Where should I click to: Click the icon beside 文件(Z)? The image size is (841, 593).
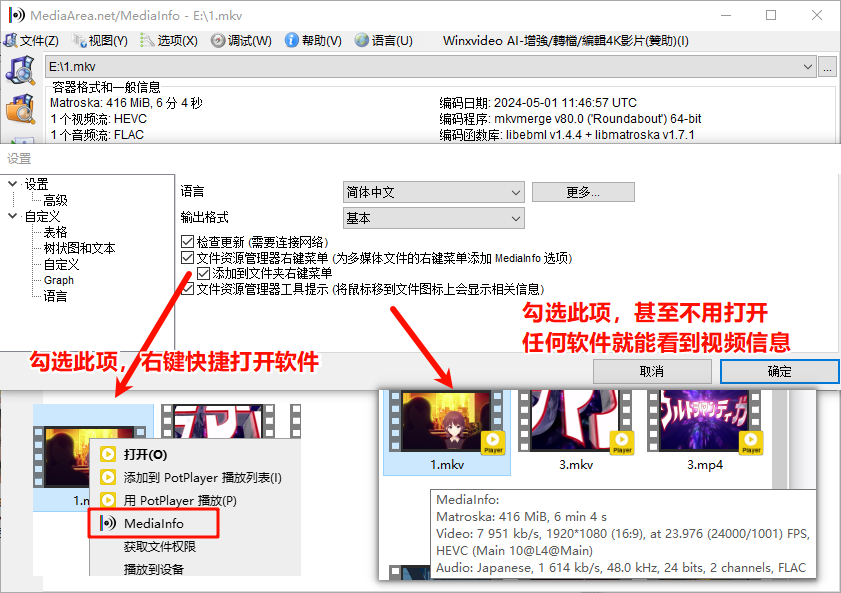click(x=10, y=40)
